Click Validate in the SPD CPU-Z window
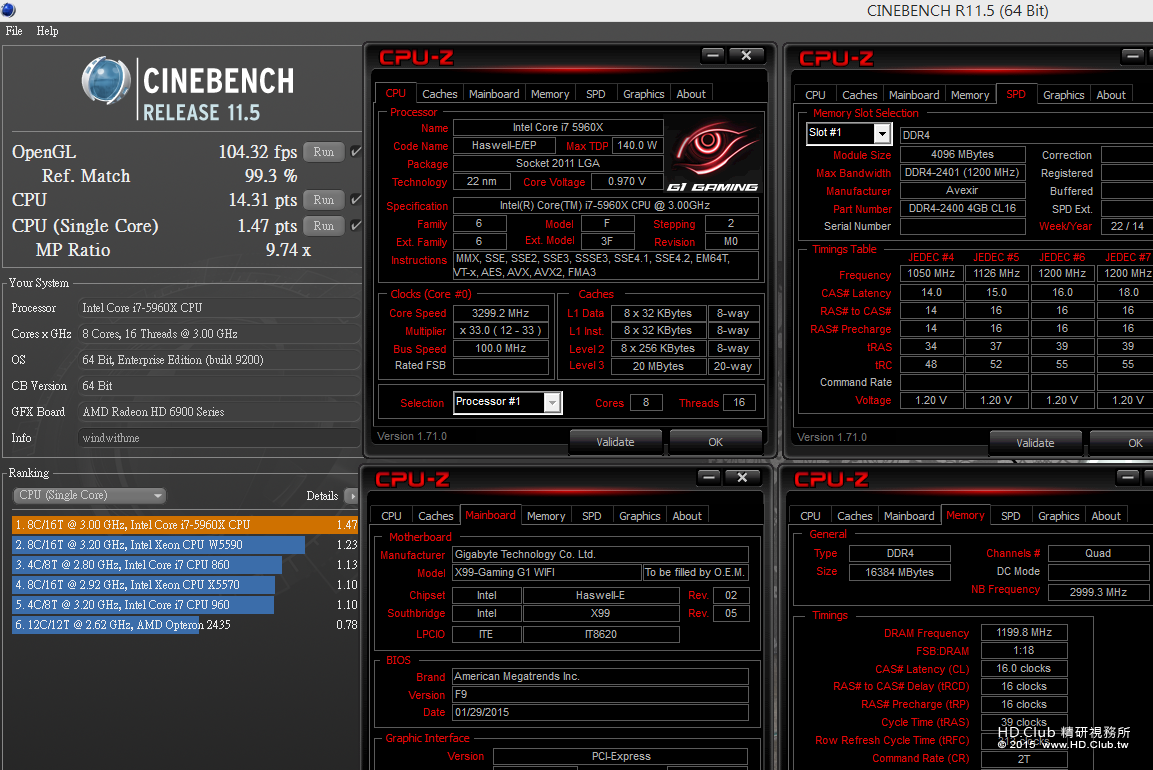 (1035, 443)
